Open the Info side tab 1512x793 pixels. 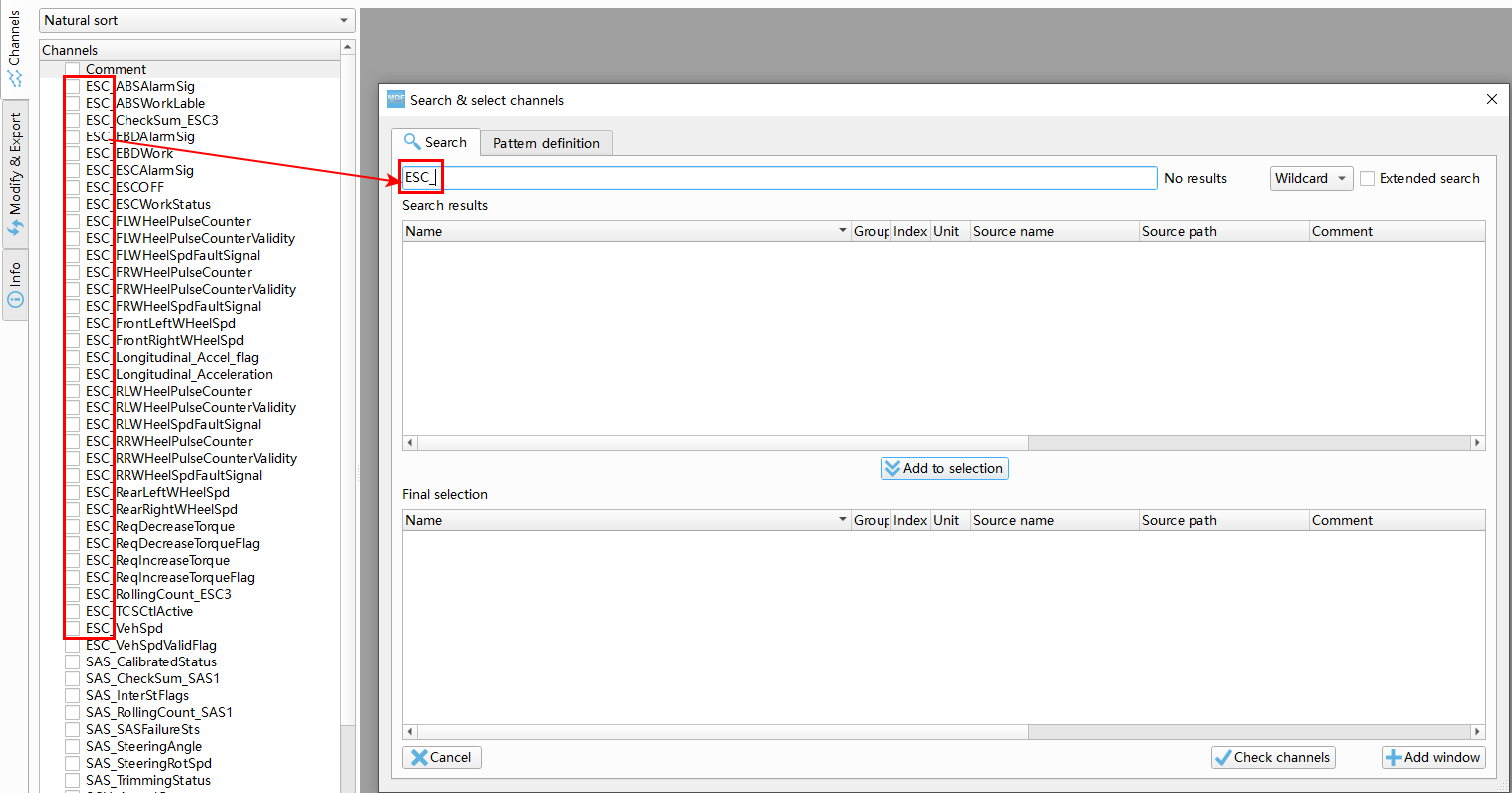pyautogui.click(x=14, y=285)
